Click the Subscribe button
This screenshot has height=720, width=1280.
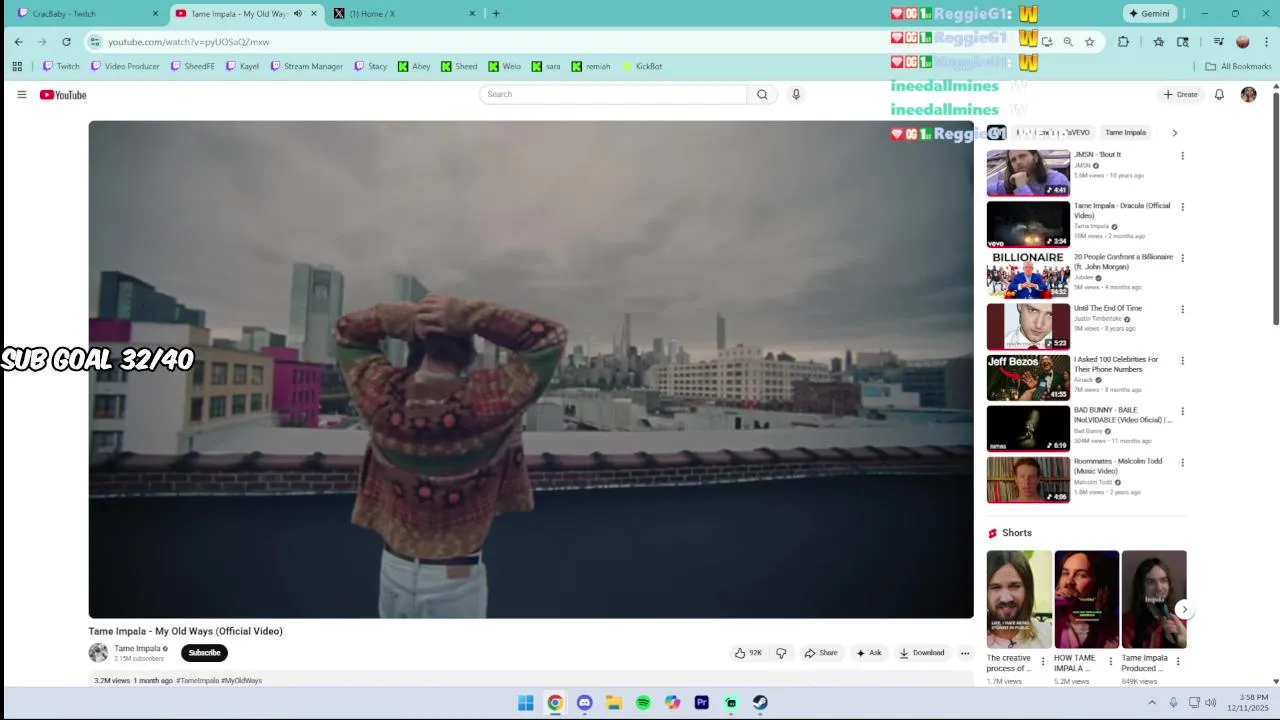coord(204,653)
